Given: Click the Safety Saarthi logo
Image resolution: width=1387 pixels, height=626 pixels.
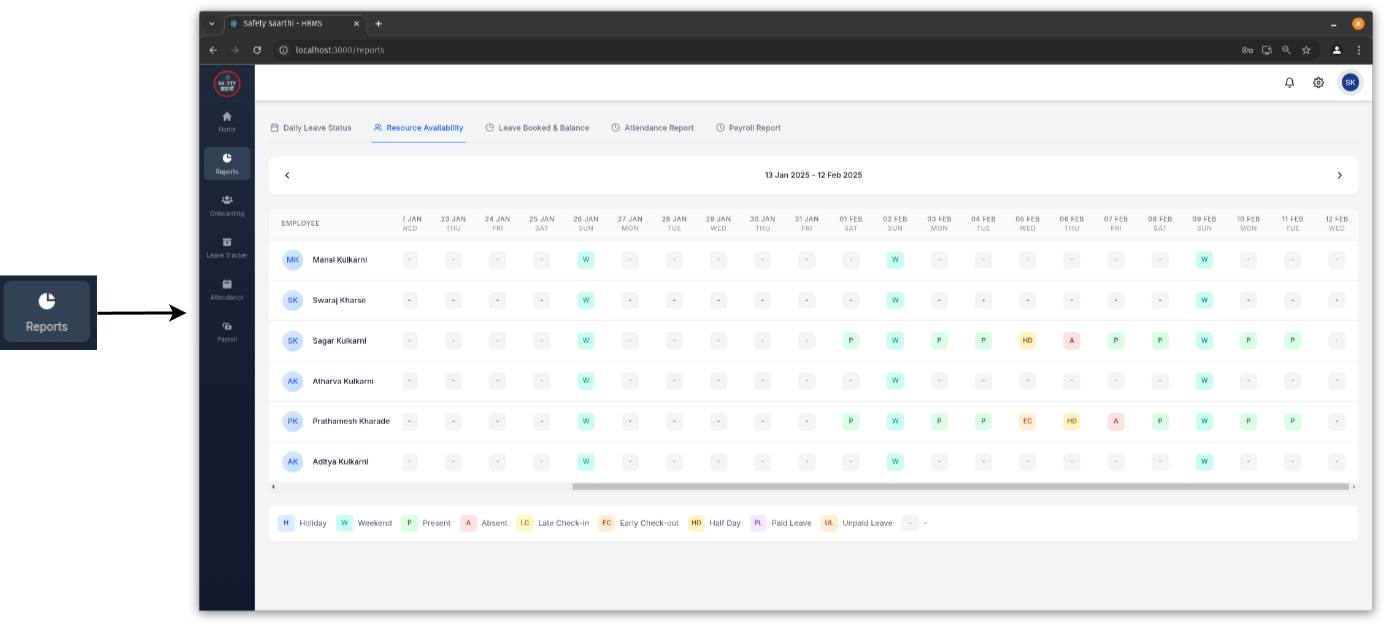Looking at the screenshot, I should tap(227, 83).
